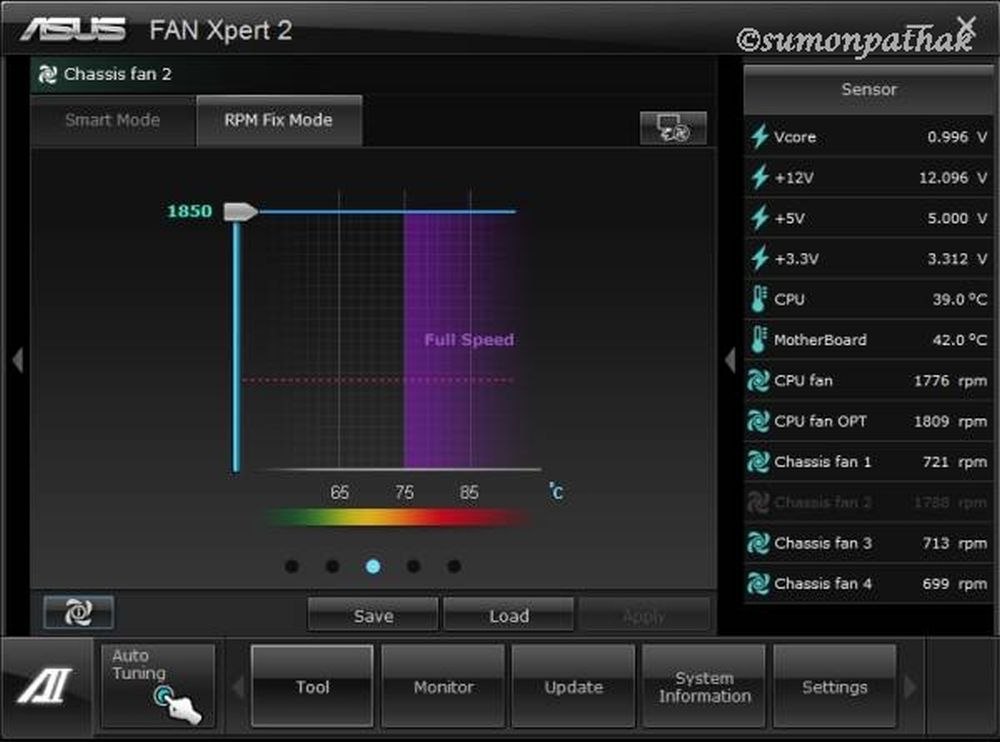Select the first fan page dot
1000x742 pixels.
[x=291, y=566]
